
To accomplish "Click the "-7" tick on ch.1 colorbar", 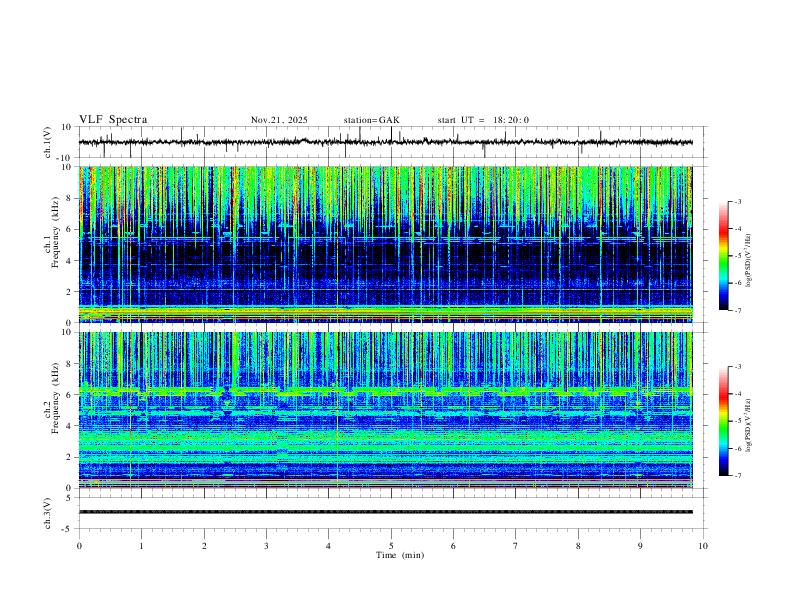I will (x=737, y=310).
